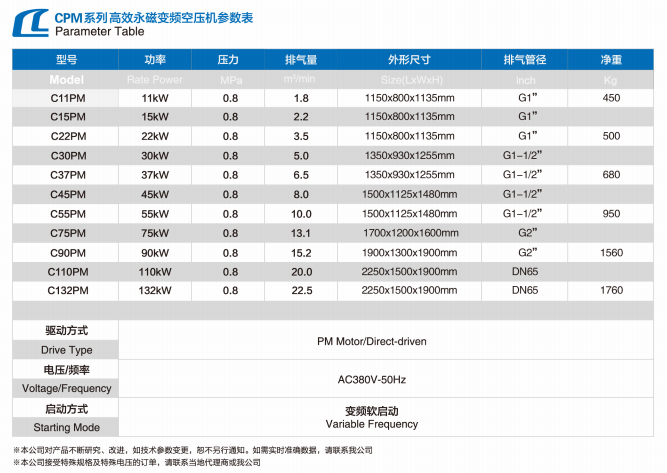
Task: Click the '20.0' air flow value
Action: (x=302, y=272)
